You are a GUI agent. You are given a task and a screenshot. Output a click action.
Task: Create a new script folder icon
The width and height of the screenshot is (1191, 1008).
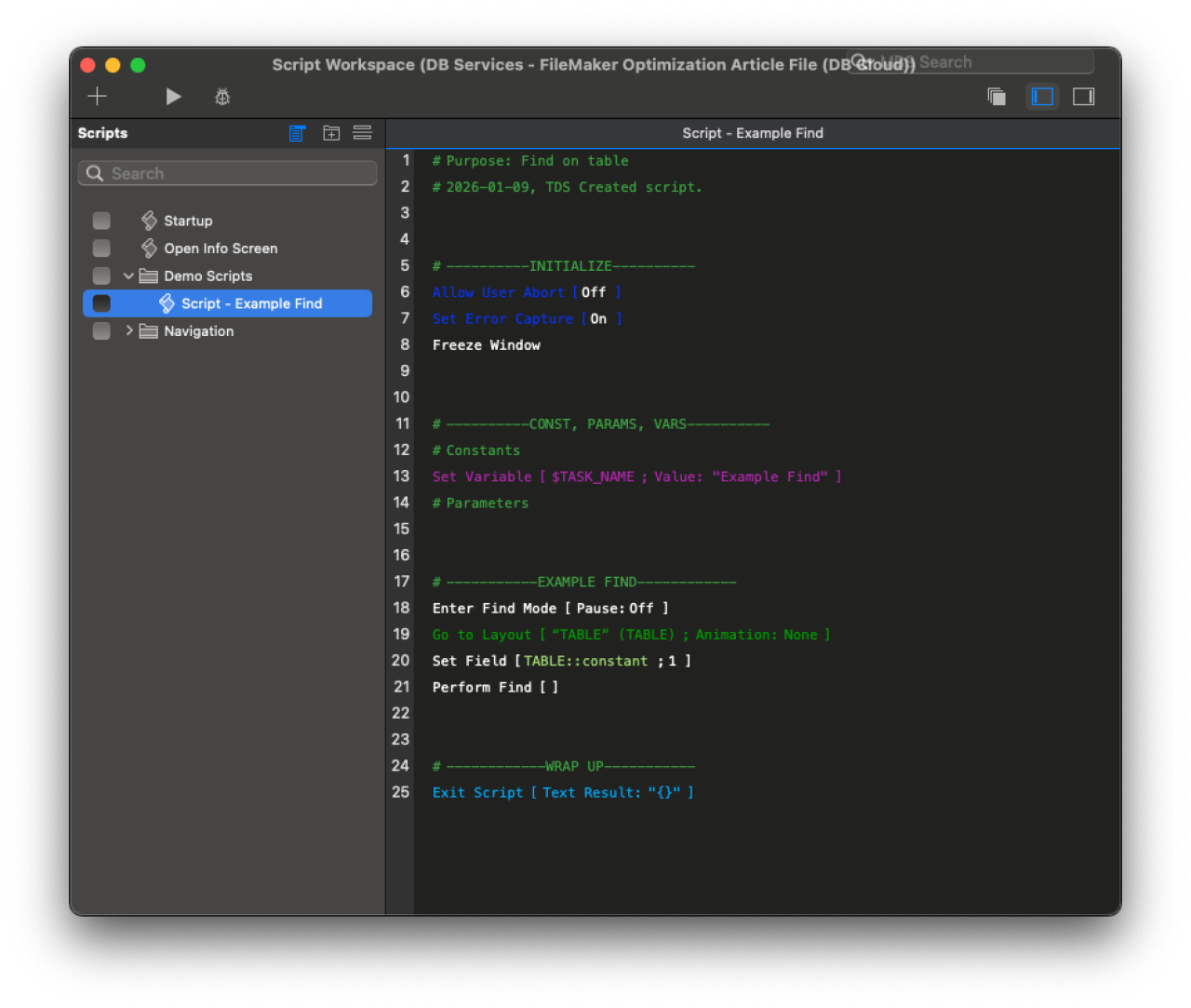331,133
